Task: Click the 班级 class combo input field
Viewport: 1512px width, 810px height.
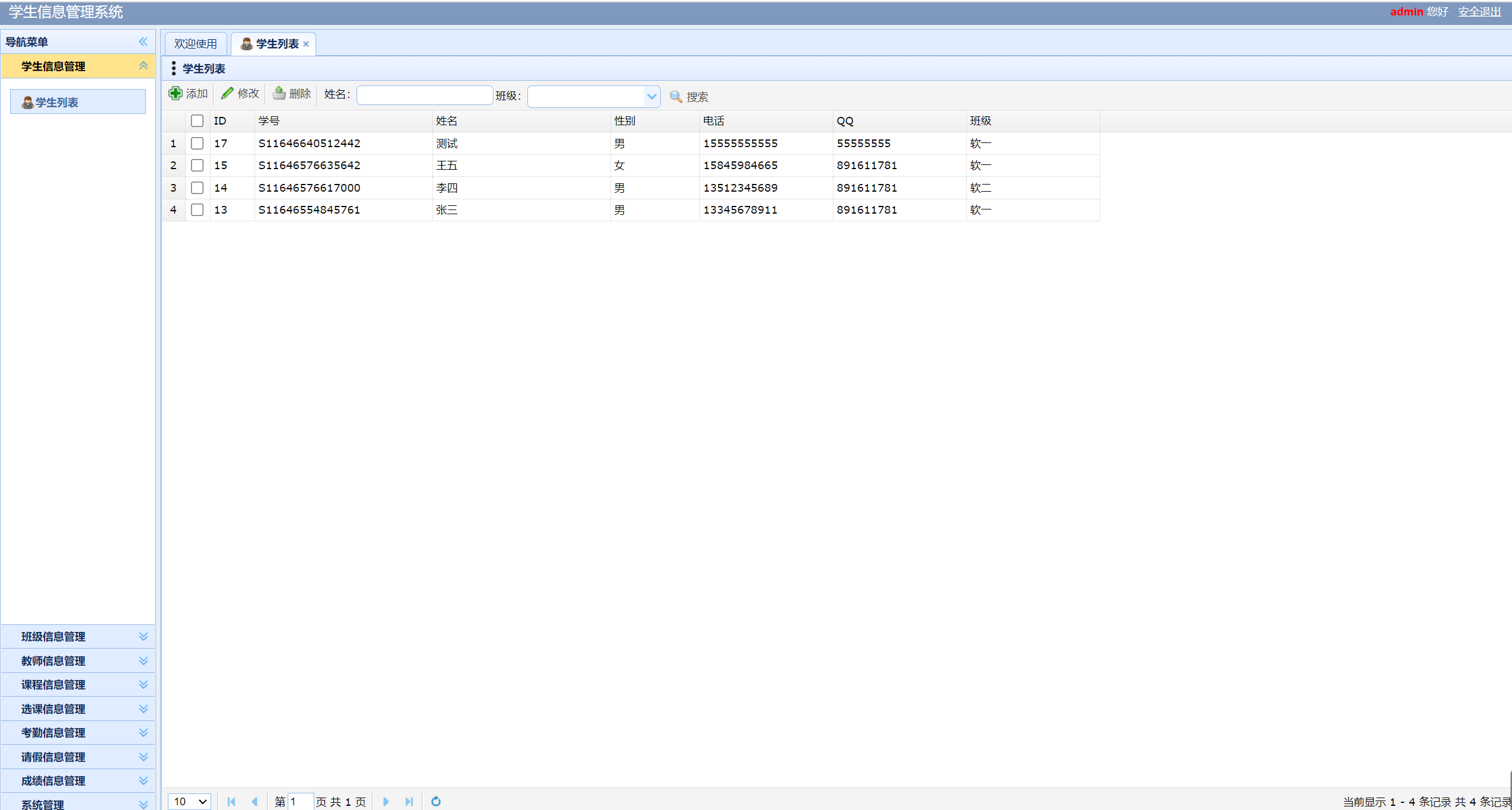Action: tap(586, 96)
